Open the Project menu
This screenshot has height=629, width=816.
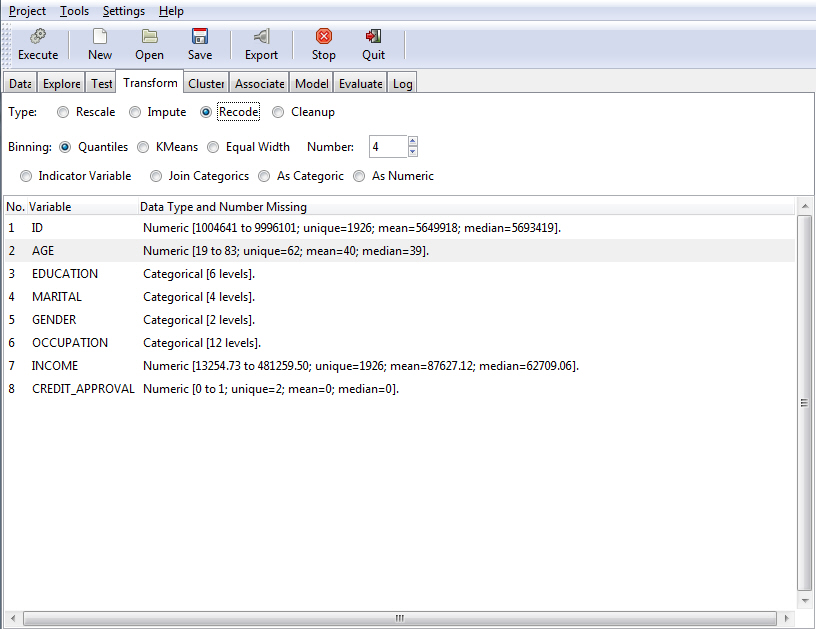(27, 11)
